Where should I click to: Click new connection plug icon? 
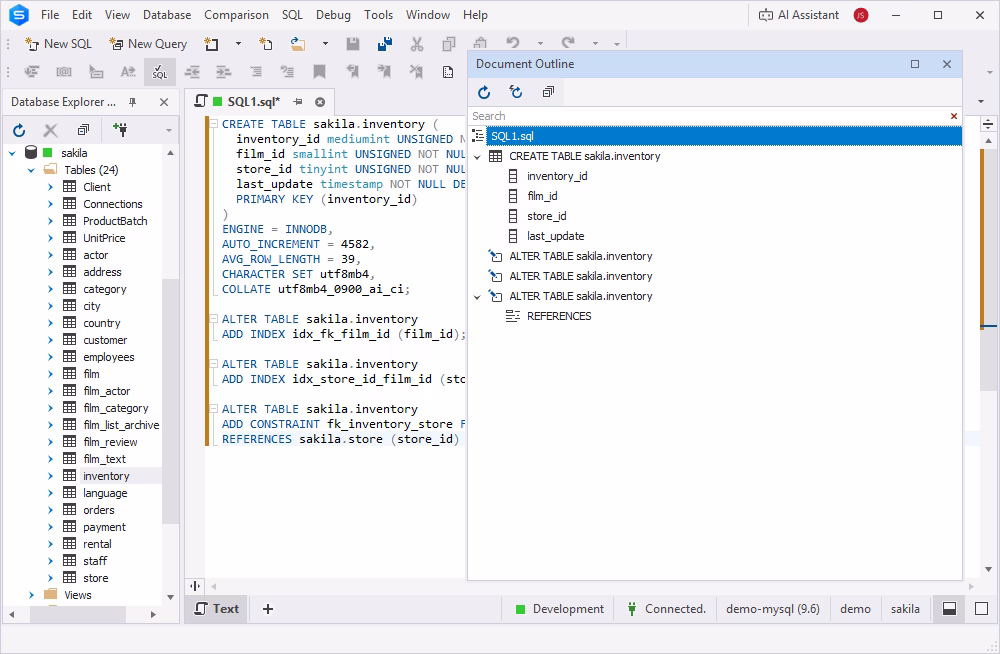[x=120, y=130]
